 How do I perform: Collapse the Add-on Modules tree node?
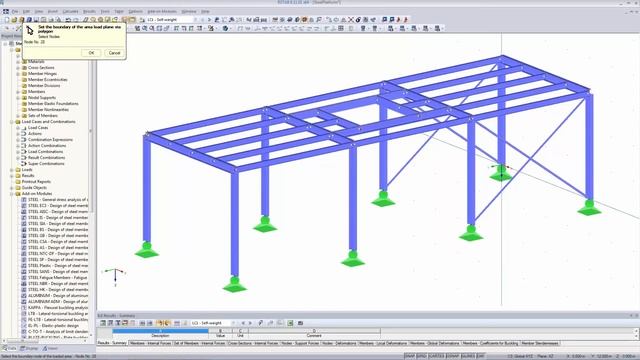point(12,193)
